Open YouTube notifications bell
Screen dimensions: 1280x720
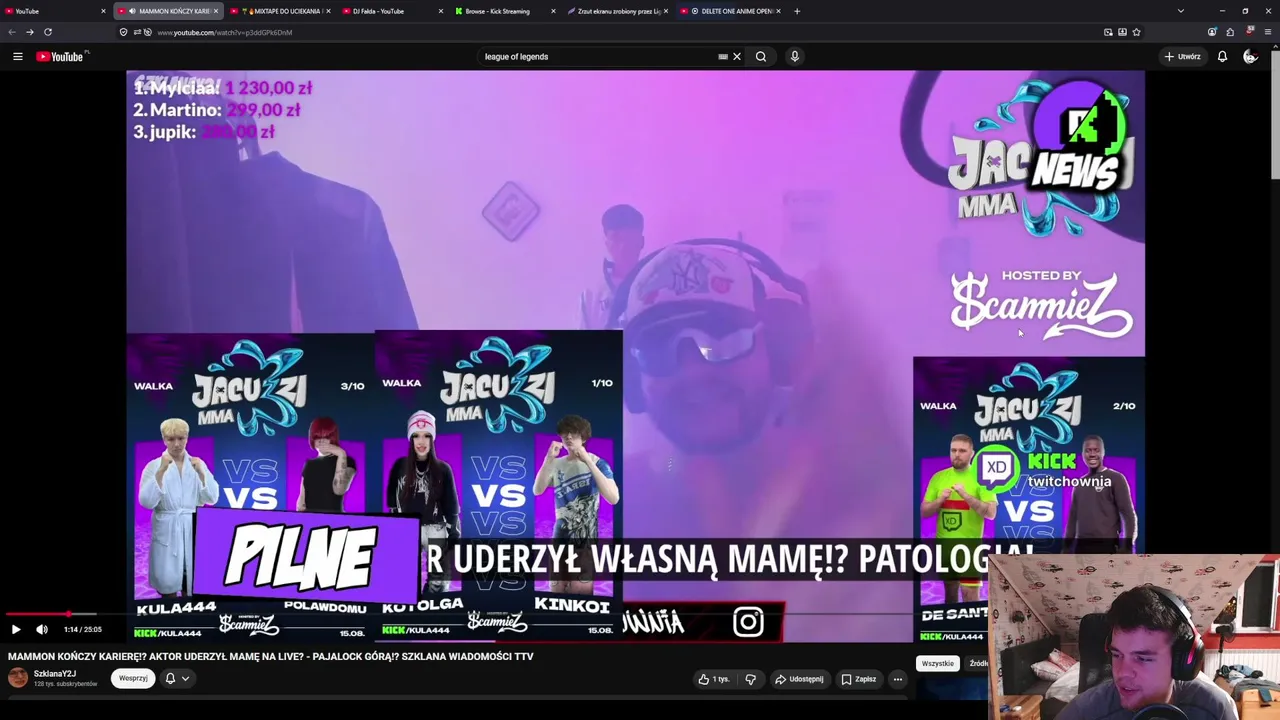[x=1222, y=57]
